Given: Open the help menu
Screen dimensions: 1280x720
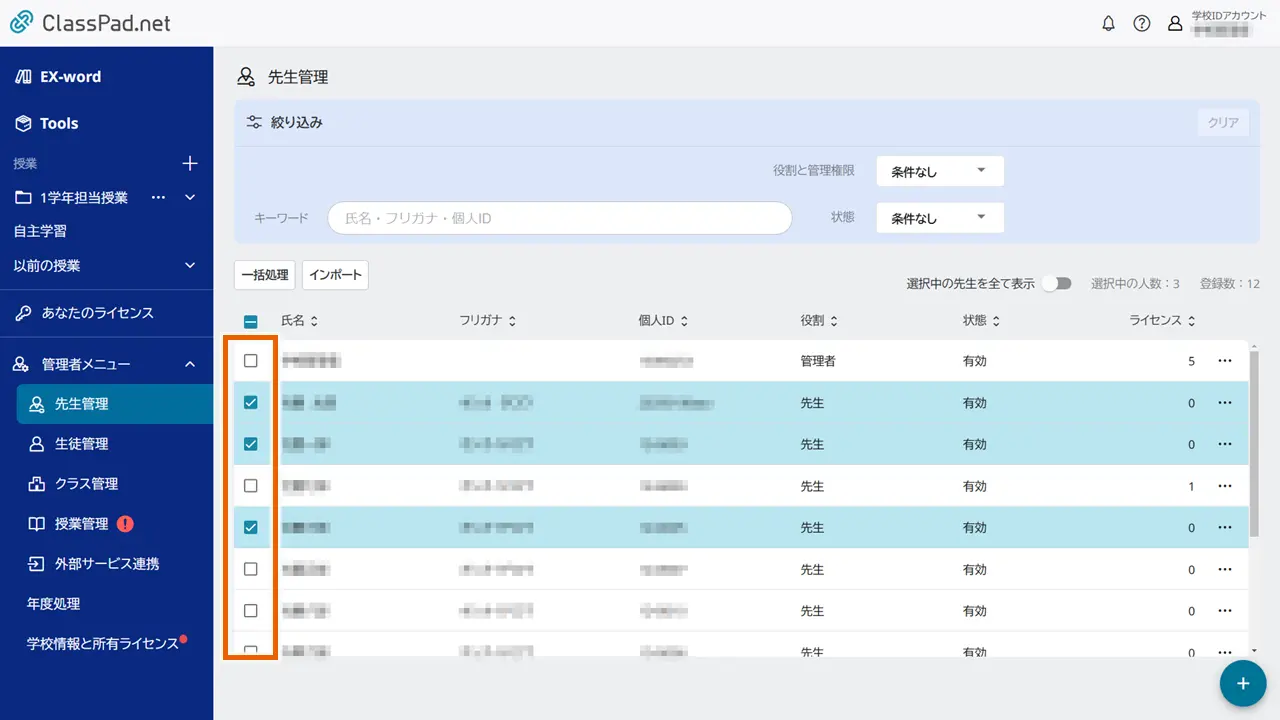Looking at the screenshot, I should click(x=1142, y=23).
